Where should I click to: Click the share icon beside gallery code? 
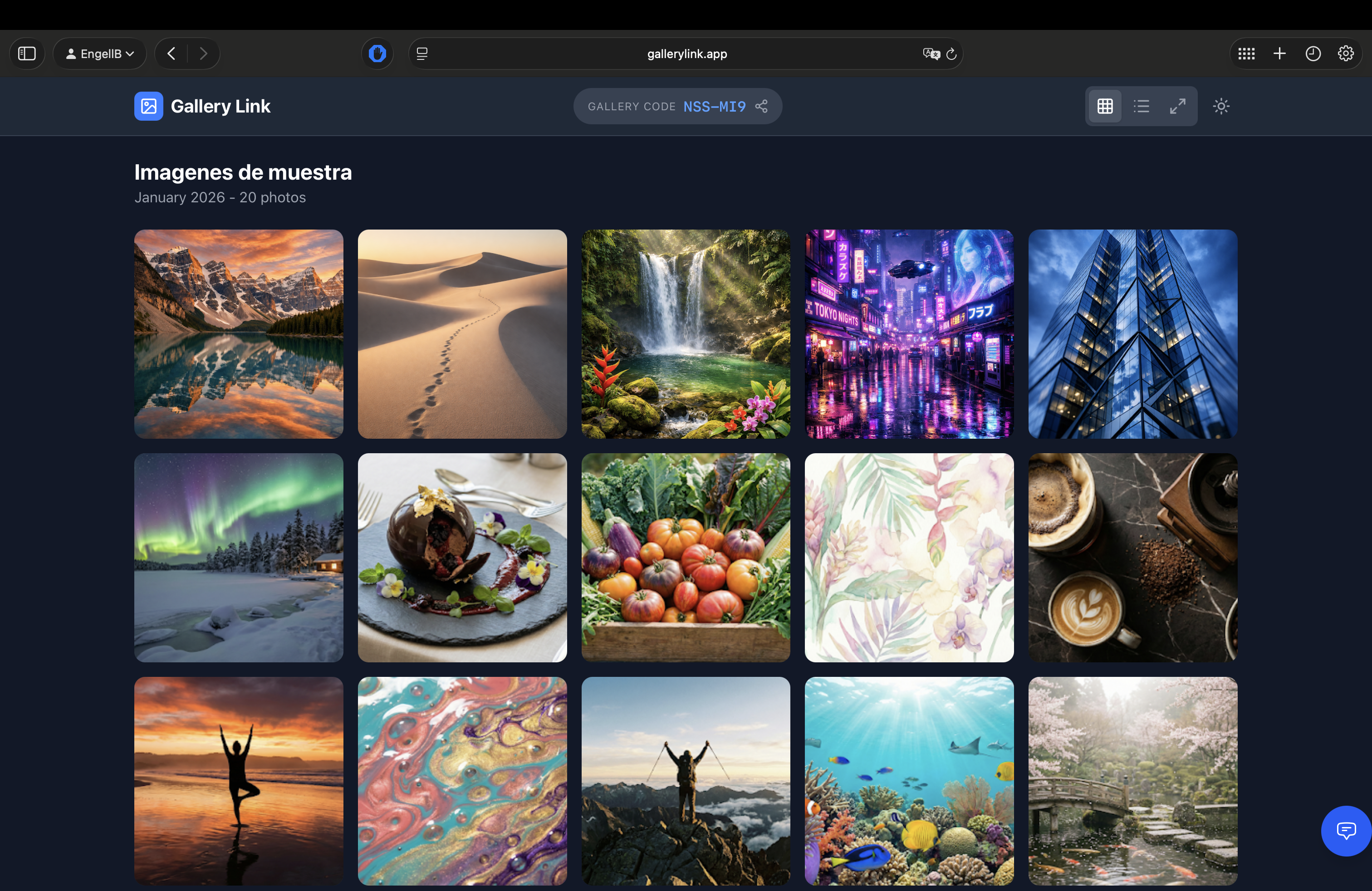pyautogui.click(x=761, y=106)
